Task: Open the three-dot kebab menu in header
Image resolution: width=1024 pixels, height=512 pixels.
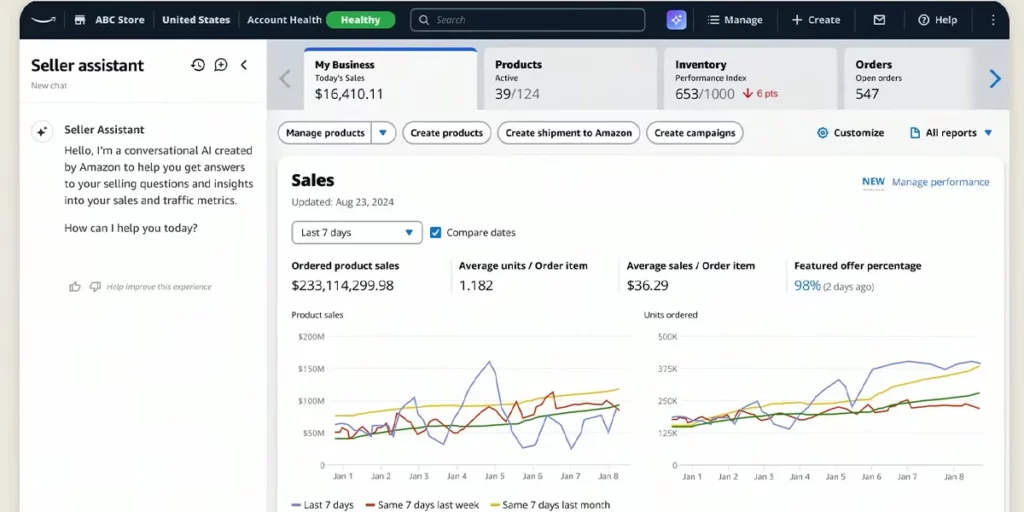Action: pyautogui.click(x=992, y=20)
